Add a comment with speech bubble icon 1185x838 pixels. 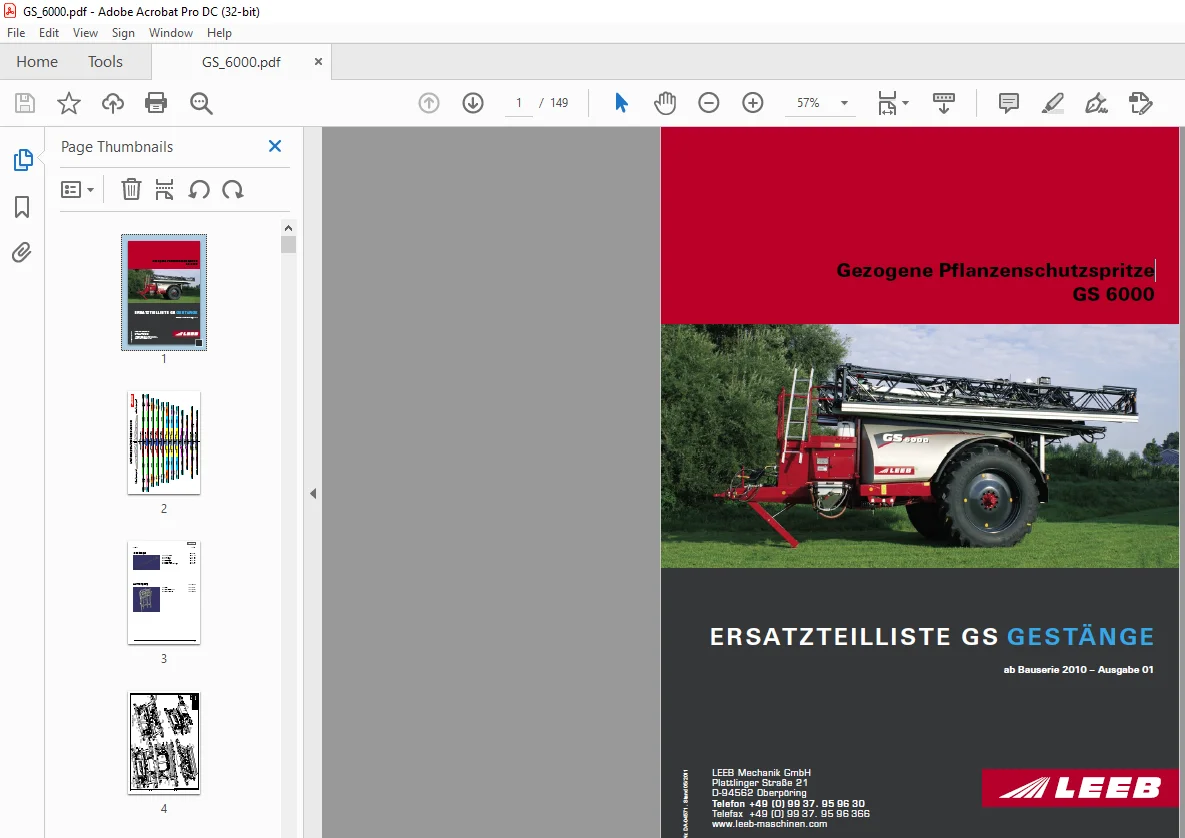point(1008,103)
